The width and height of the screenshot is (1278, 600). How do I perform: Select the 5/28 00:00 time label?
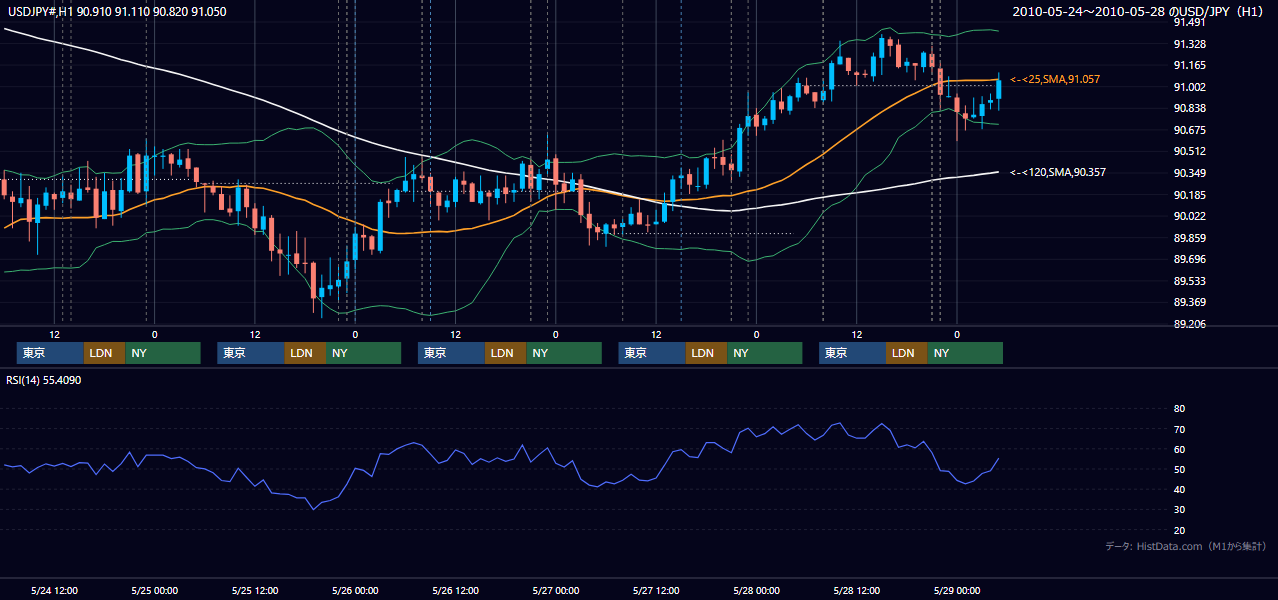click(x=757, y=590)
